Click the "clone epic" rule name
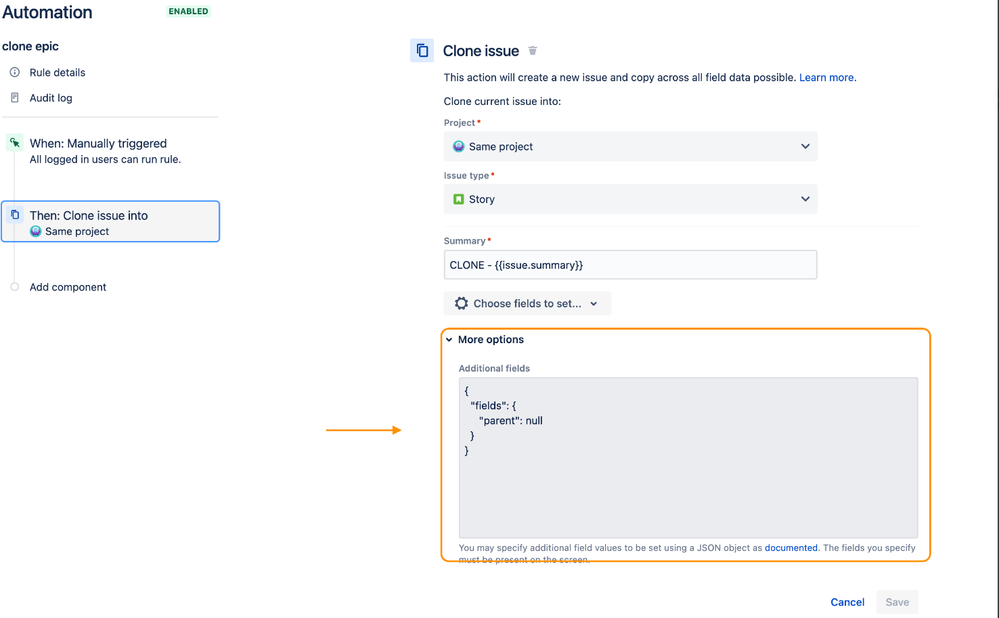 coord(31,46)
